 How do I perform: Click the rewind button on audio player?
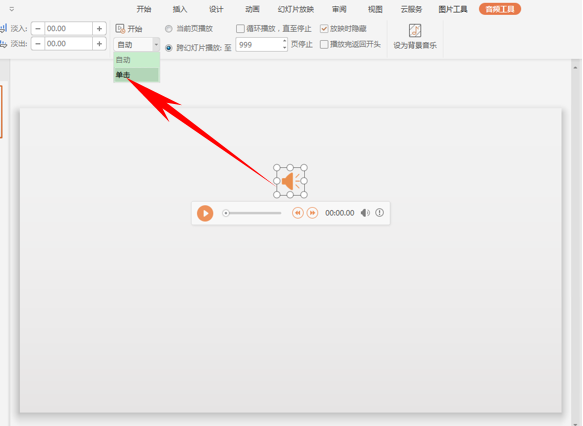tap(297, 213)
